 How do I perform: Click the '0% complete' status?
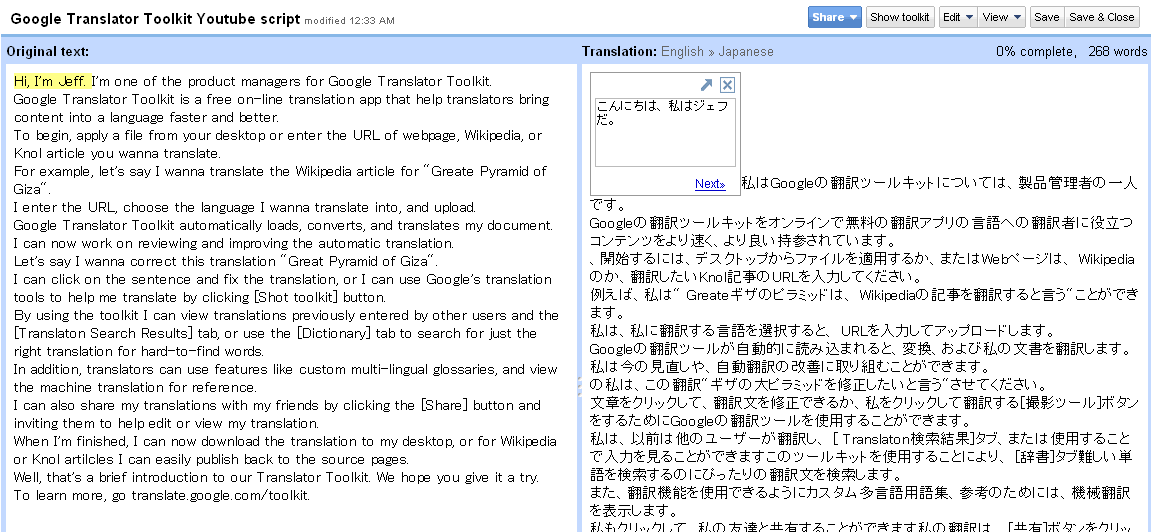point(1036,51)
